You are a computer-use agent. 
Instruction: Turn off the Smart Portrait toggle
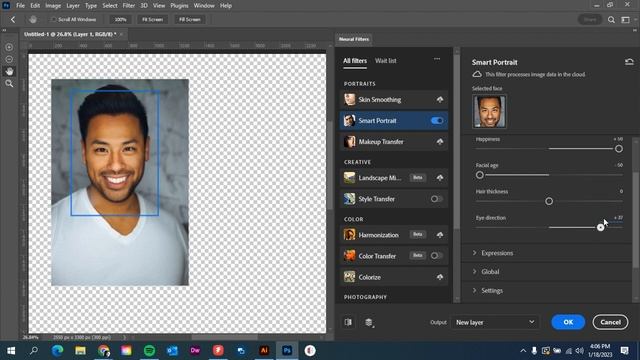tap(437, 121)
